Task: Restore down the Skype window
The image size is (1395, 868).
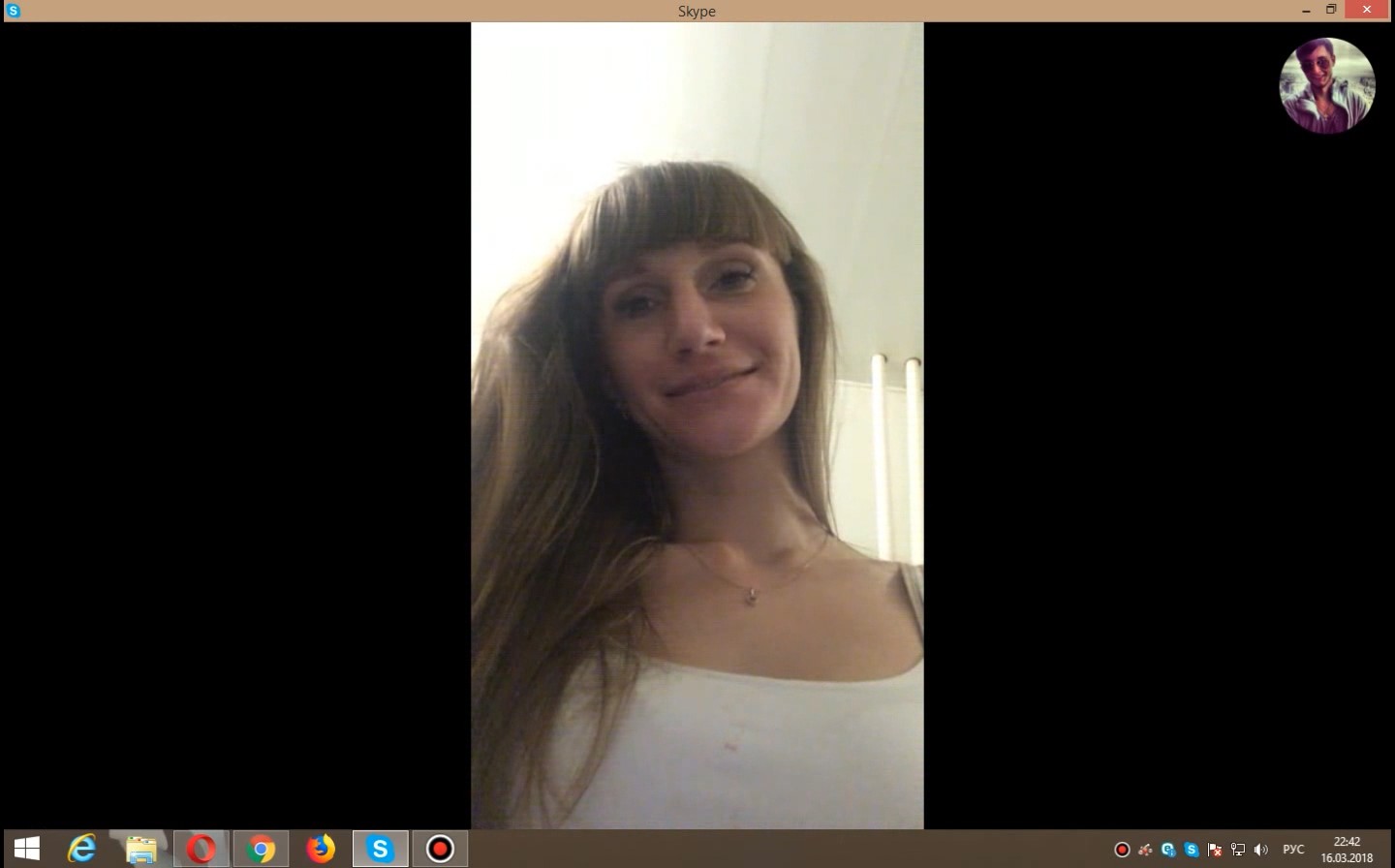Action: pos(1331,10)
